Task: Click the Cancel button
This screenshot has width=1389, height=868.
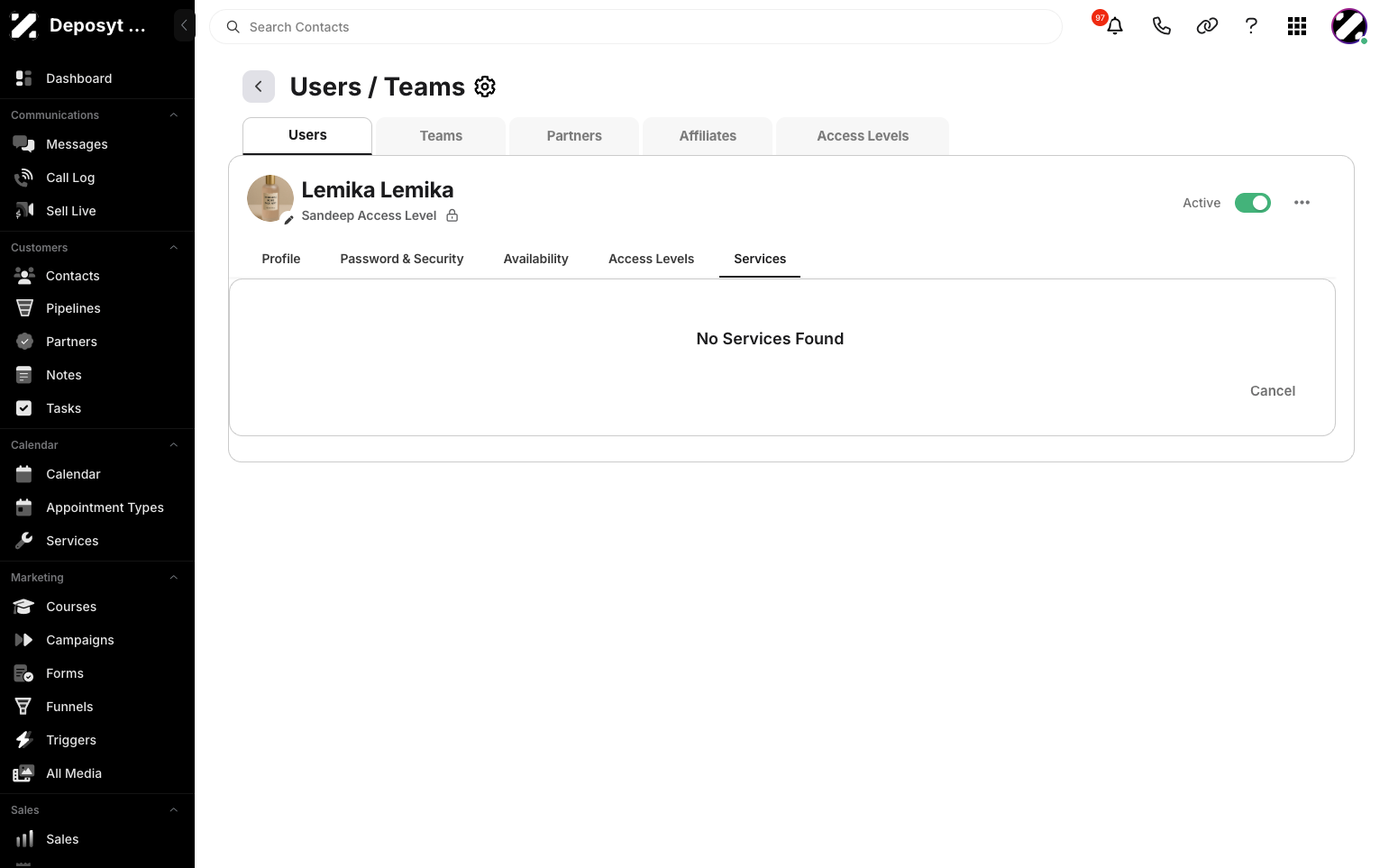Action: (x=1273, y=391)
